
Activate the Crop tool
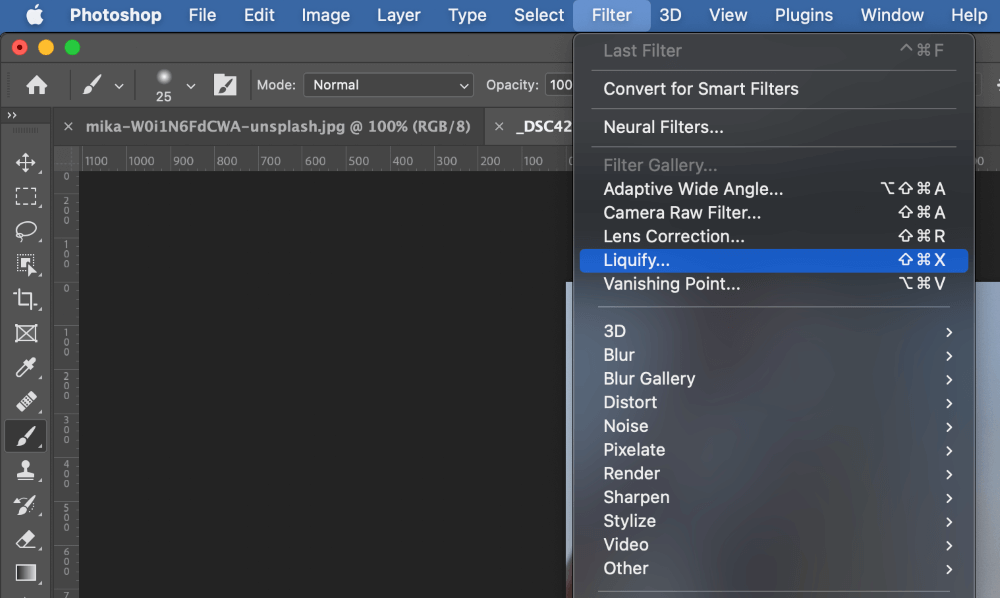[x=26, y=299]
